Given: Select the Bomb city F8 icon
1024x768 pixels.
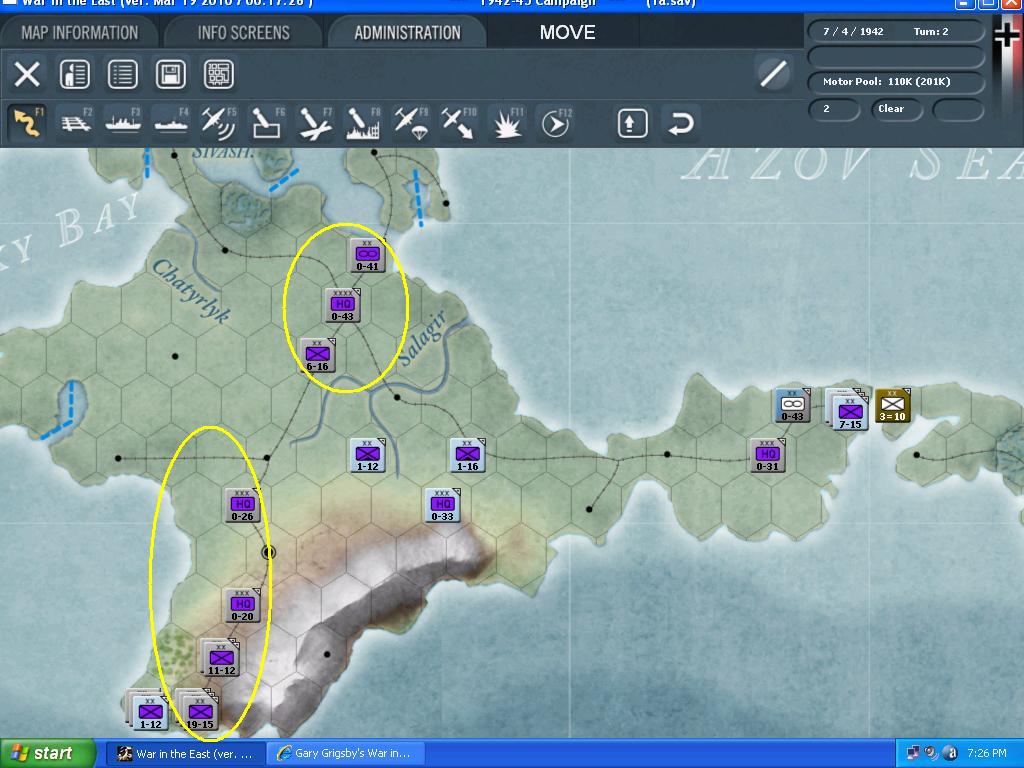Looking at the screenshot, I should tap(363, 123).
